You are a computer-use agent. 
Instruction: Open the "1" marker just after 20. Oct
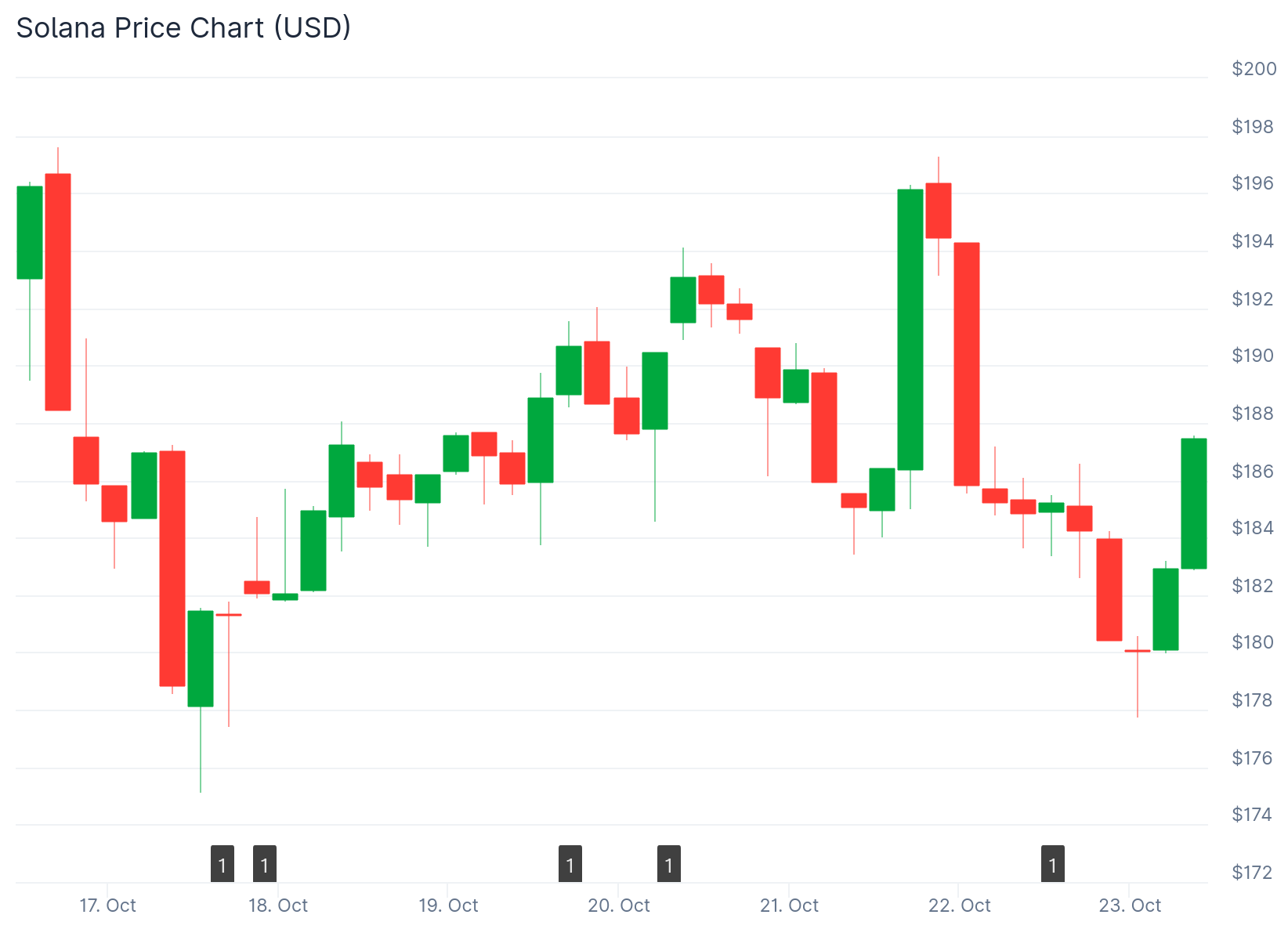point(669,864)
